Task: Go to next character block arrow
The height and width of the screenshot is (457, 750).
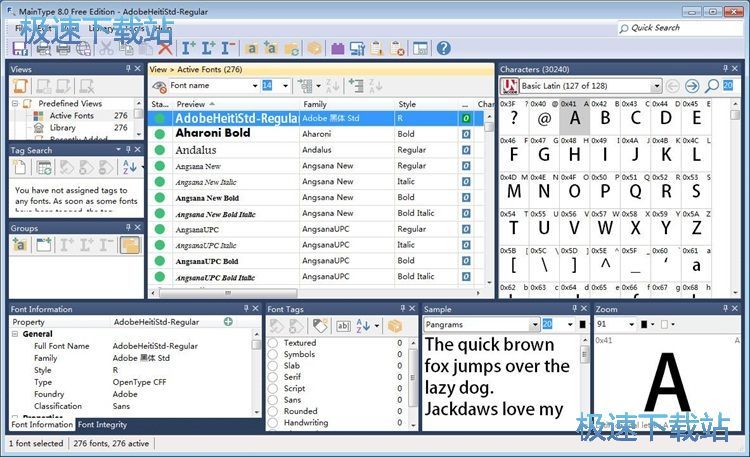Action: coord(692,86)
